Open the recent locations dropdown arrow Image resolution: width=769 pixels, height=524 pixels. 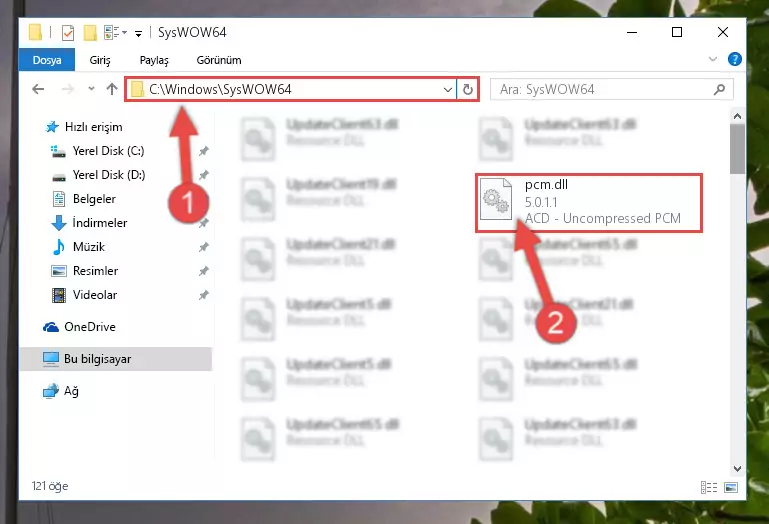coord(91,89)
